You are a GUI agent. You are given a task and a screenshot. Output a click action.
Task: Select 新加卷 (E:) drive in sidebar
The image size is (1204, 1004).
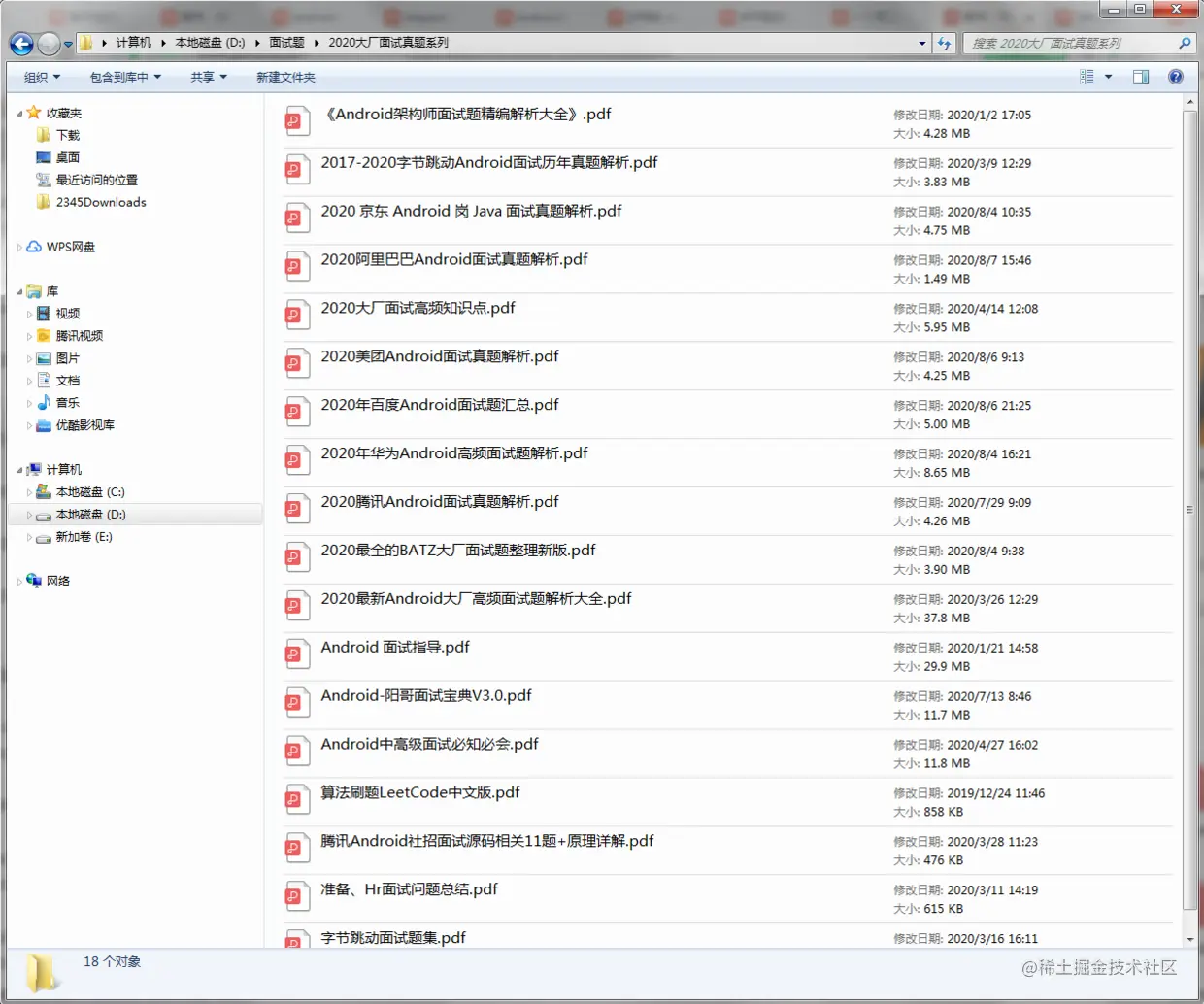pyautogui.click(x=84, y=537)
